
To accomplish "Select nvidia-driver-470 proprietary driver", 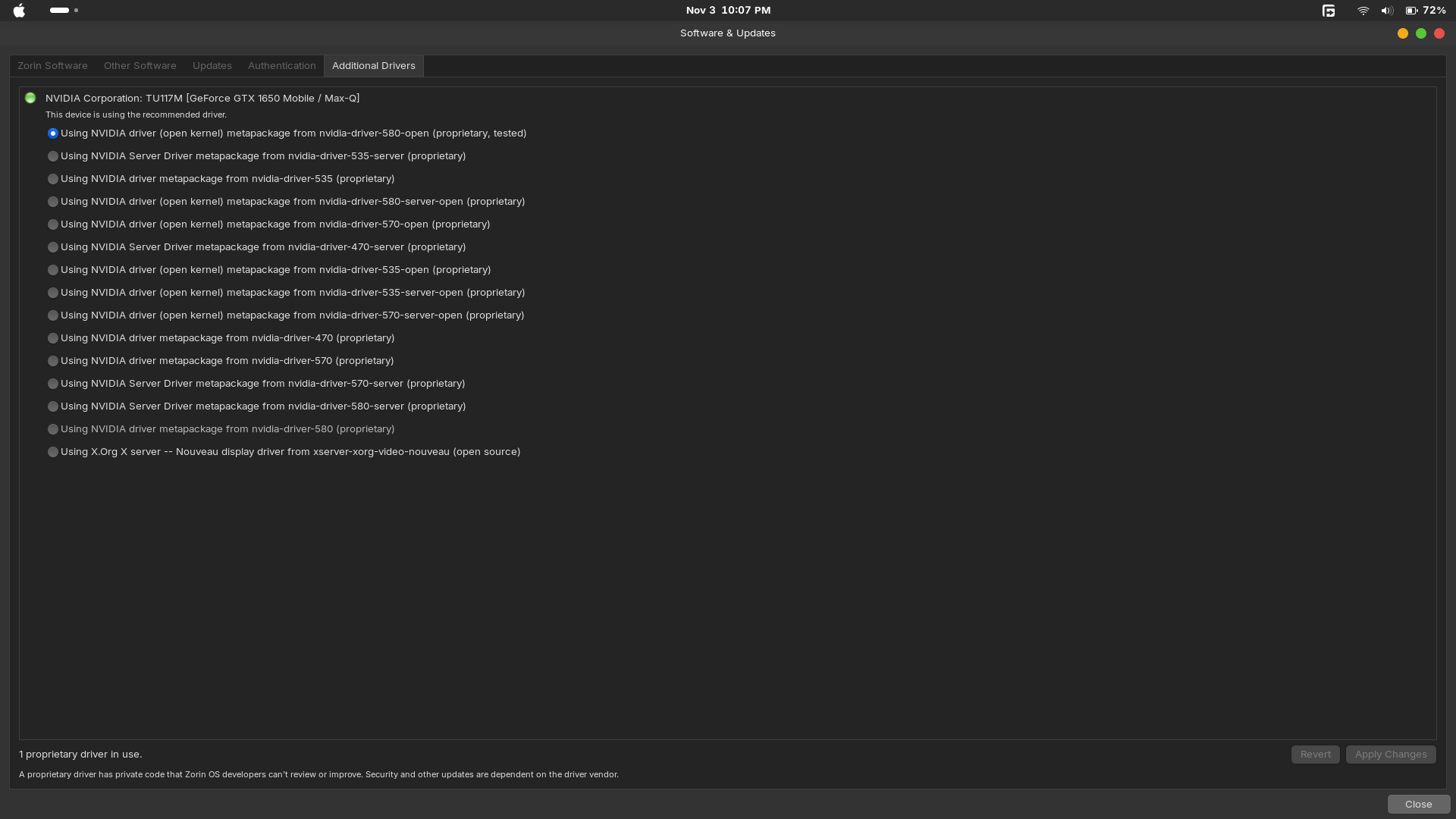I will point(53,338).
